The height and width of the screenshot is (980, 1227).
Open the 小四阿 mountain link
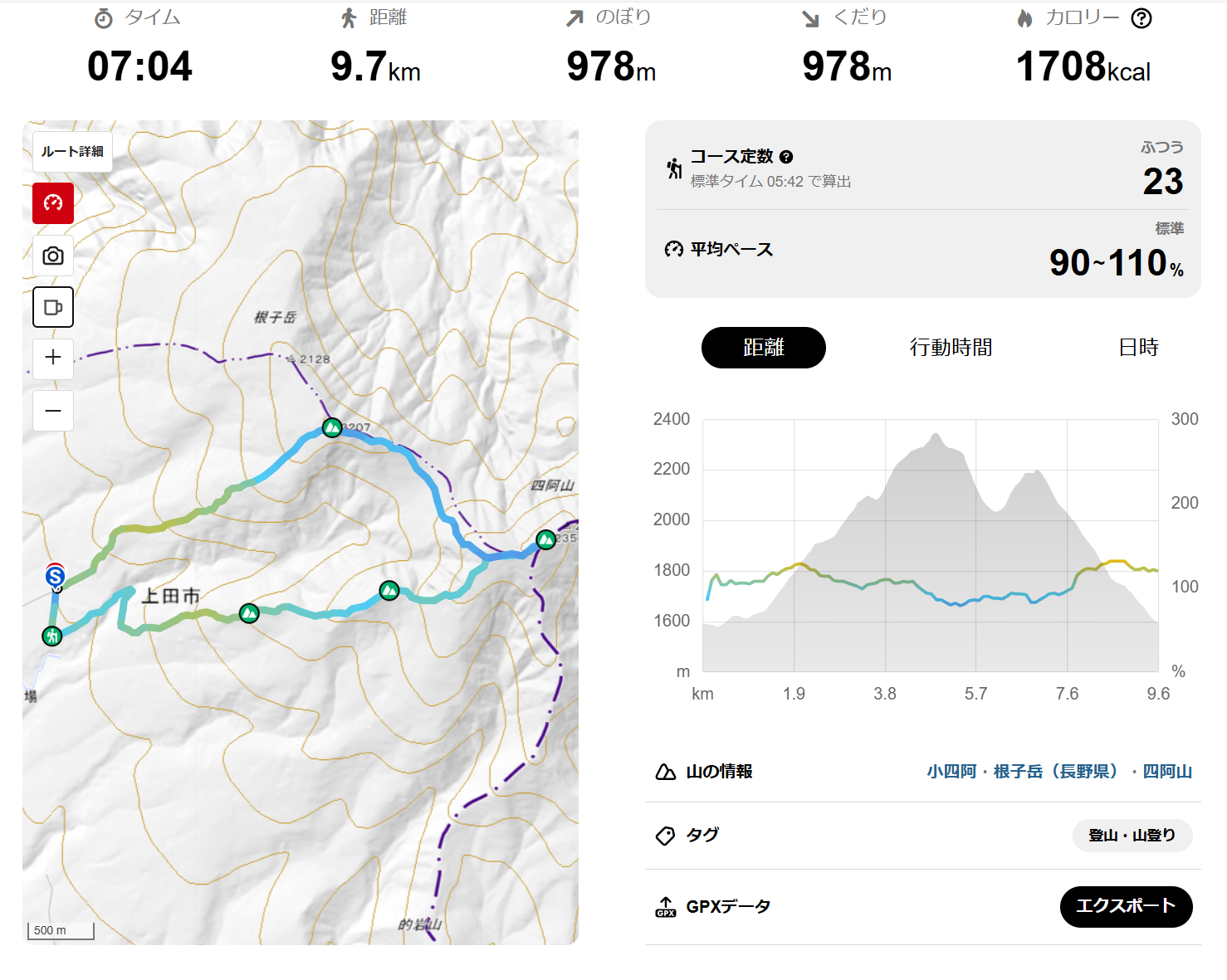[951, 772]
